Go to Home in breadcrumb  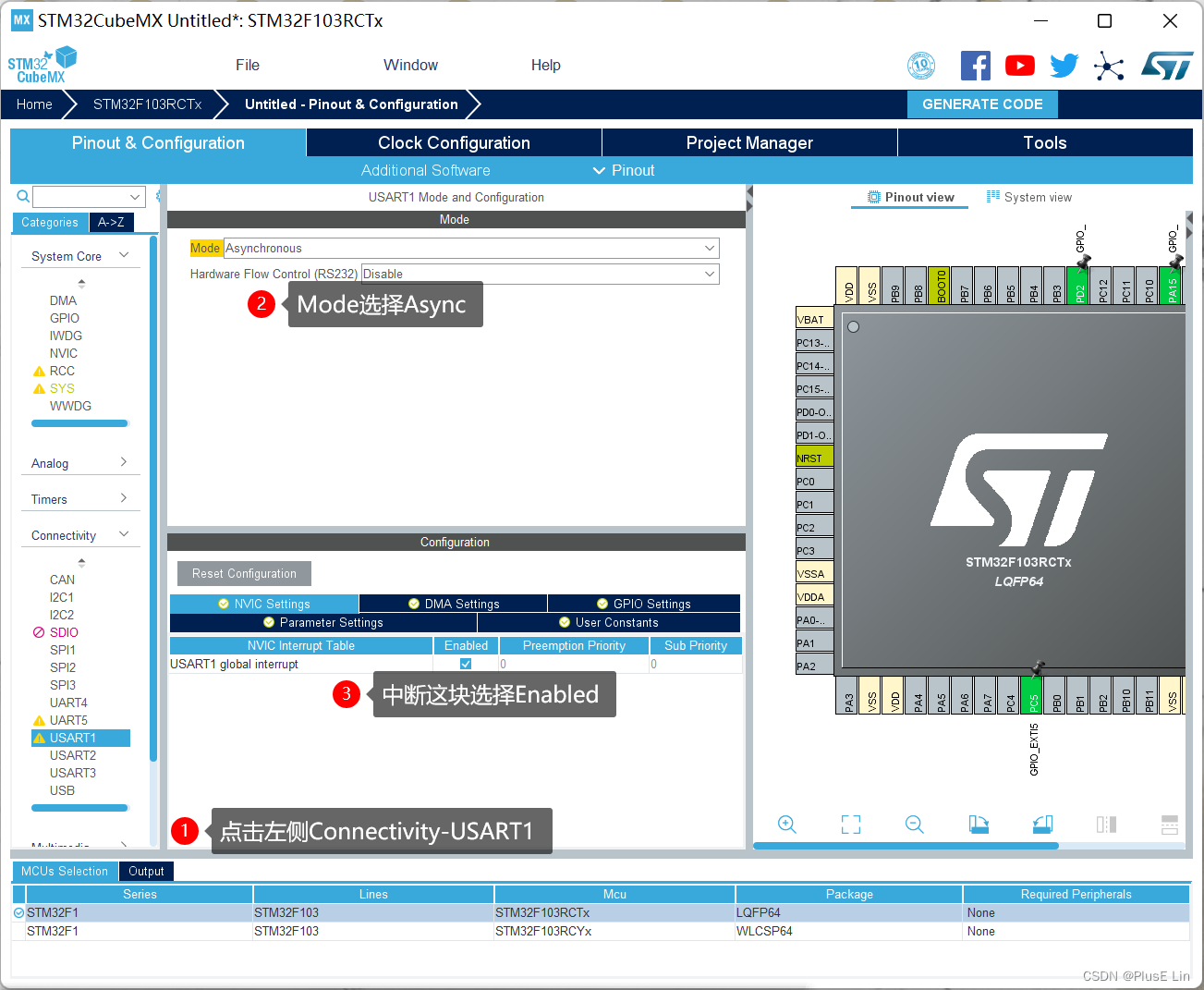(34, 104)
